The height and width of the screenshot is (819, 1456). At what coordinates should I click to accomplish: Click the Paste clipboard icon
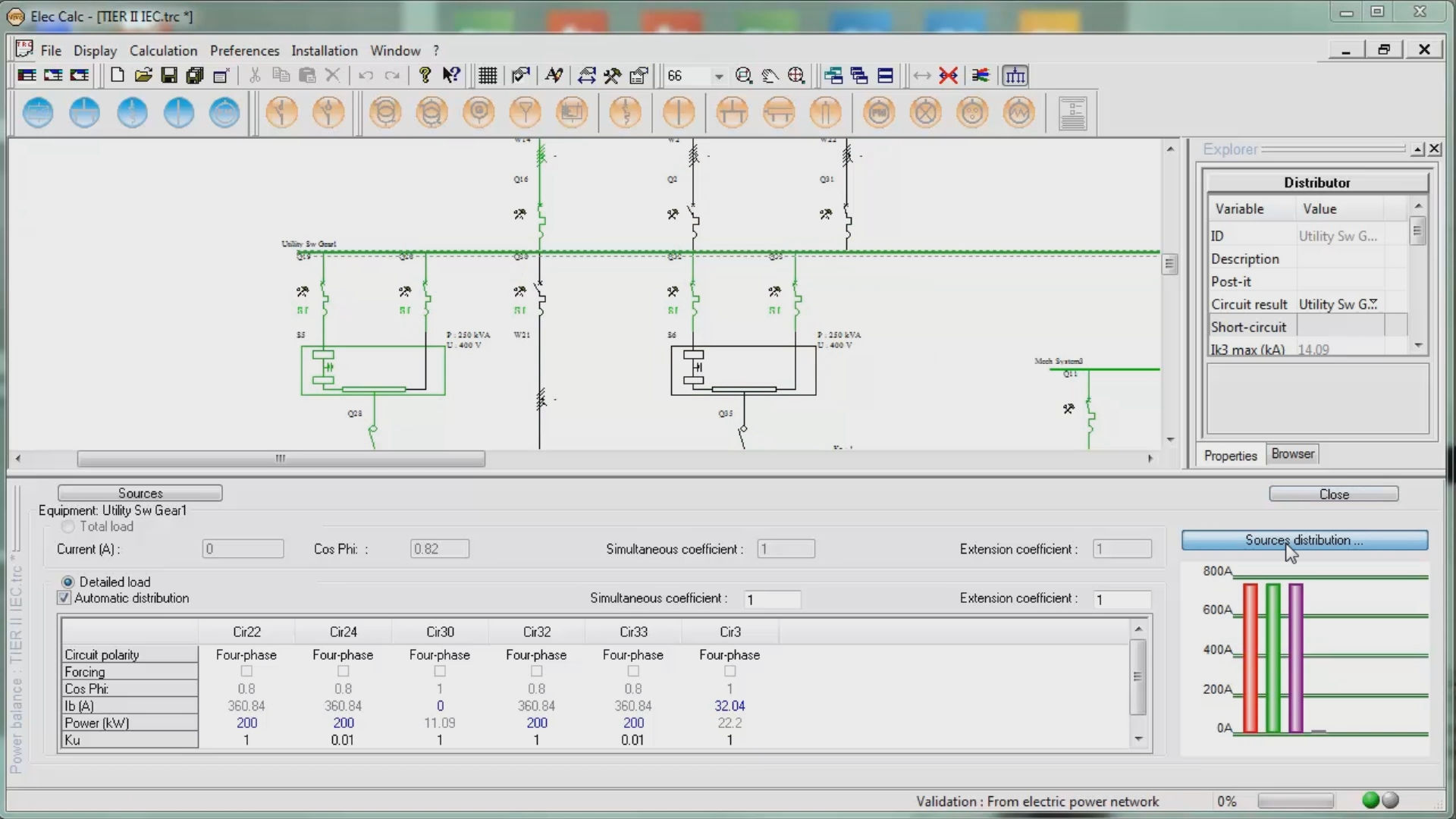pyautogui.click(x=307, y=75)
